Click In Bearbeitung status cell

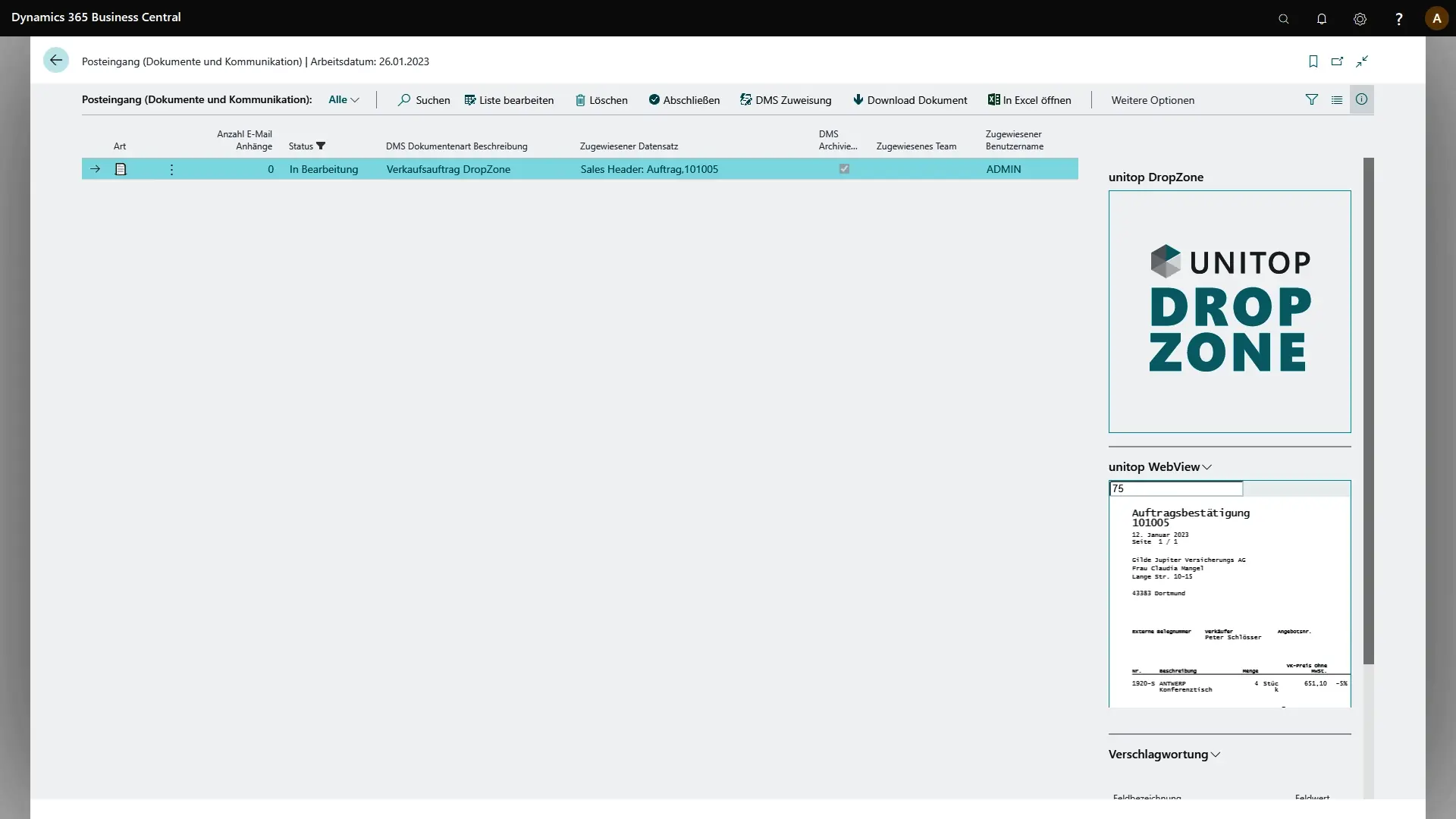(324, 170)
